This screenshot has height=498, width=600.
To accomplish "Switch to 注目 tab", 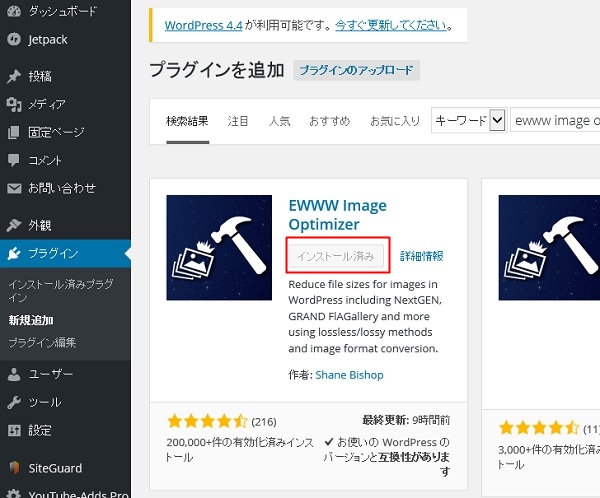I will (x=238, y=121).
